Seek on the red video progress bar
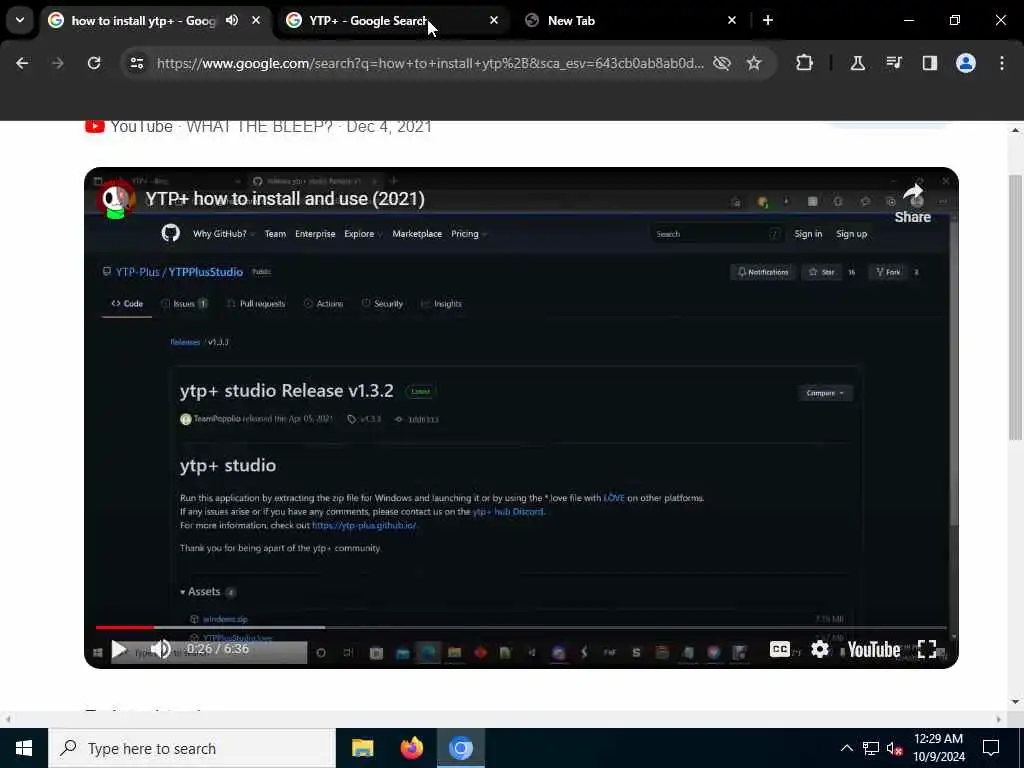Viewport: 1024px width, 768px height. tap(520, 627)
